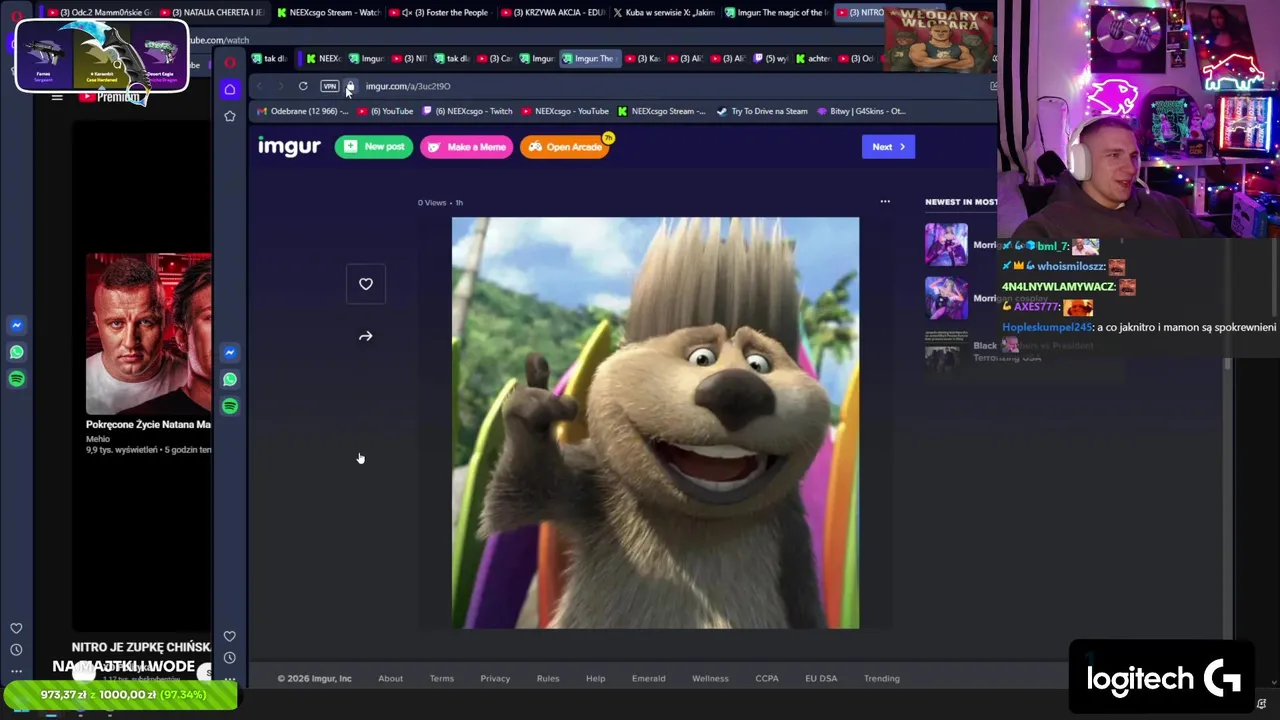The height and width of the screenshot is (720, 1280).
Task: Open the Opera sidebar bookmarks star
Action: pyautogui.click(x=230, y=116)
